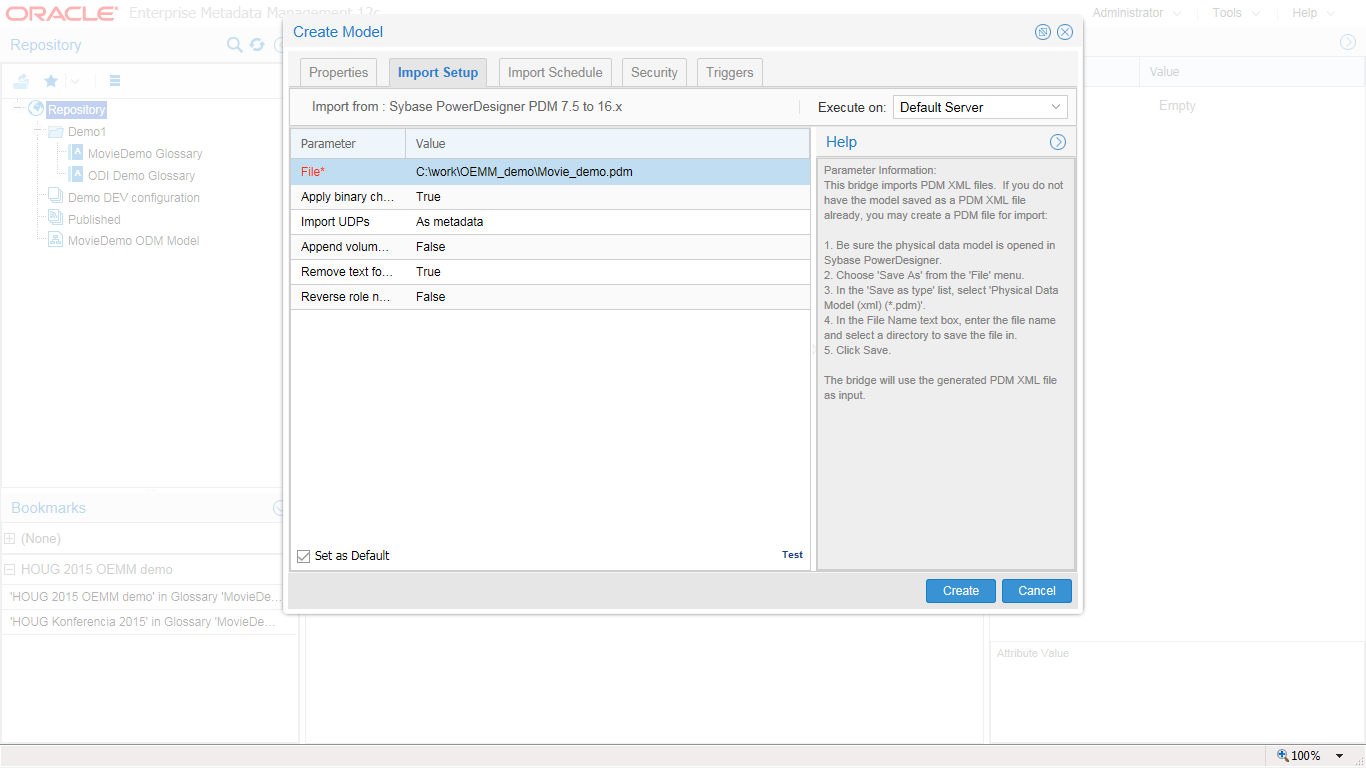The width and height of the screenshot is (1366, 768).
Task: Select the Import Setup tab
Action: click(438, 72)
